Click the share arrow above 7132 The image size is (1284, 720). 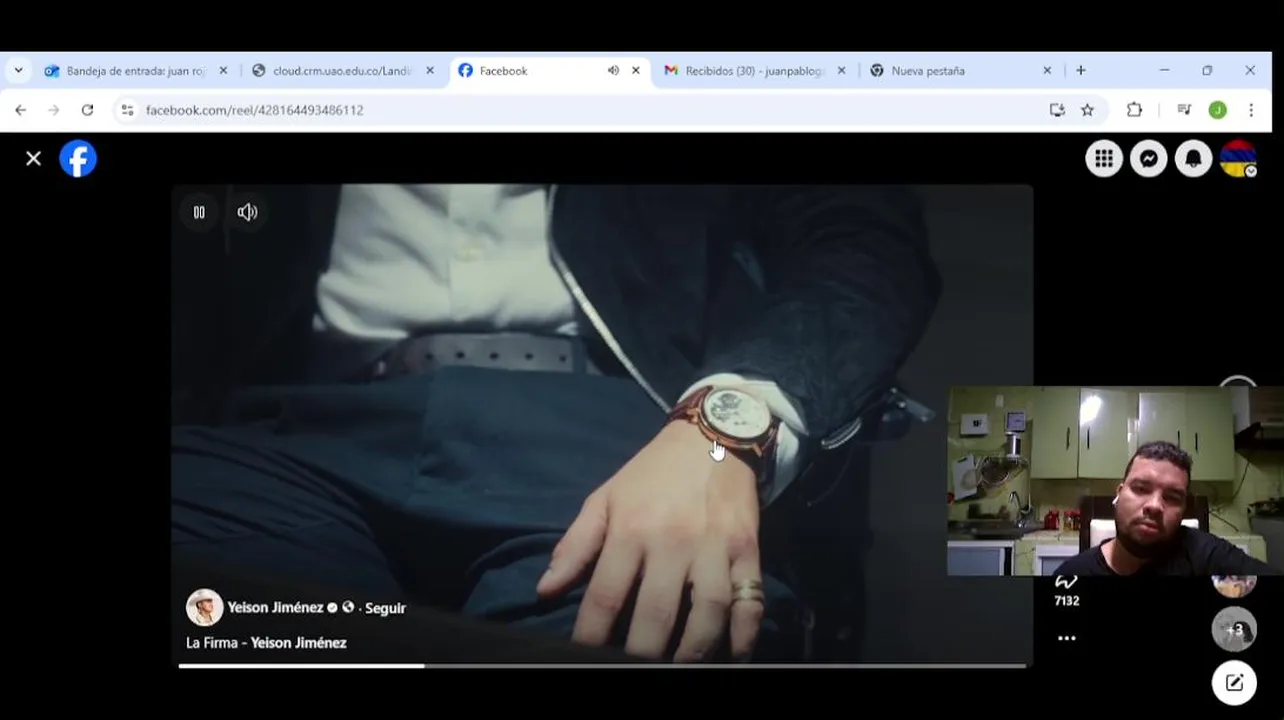click(x=1066, y=582)
